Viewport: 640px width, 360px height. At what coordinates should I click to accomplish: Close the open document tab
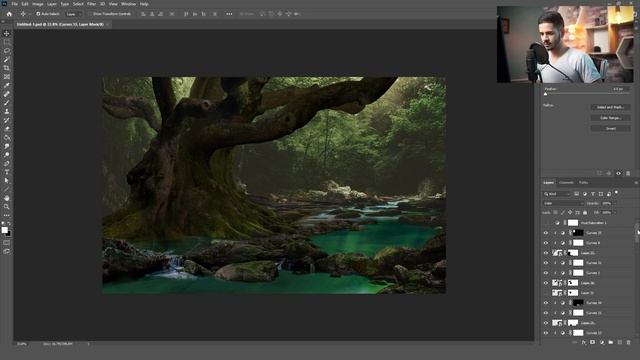[x=107, y=25]
